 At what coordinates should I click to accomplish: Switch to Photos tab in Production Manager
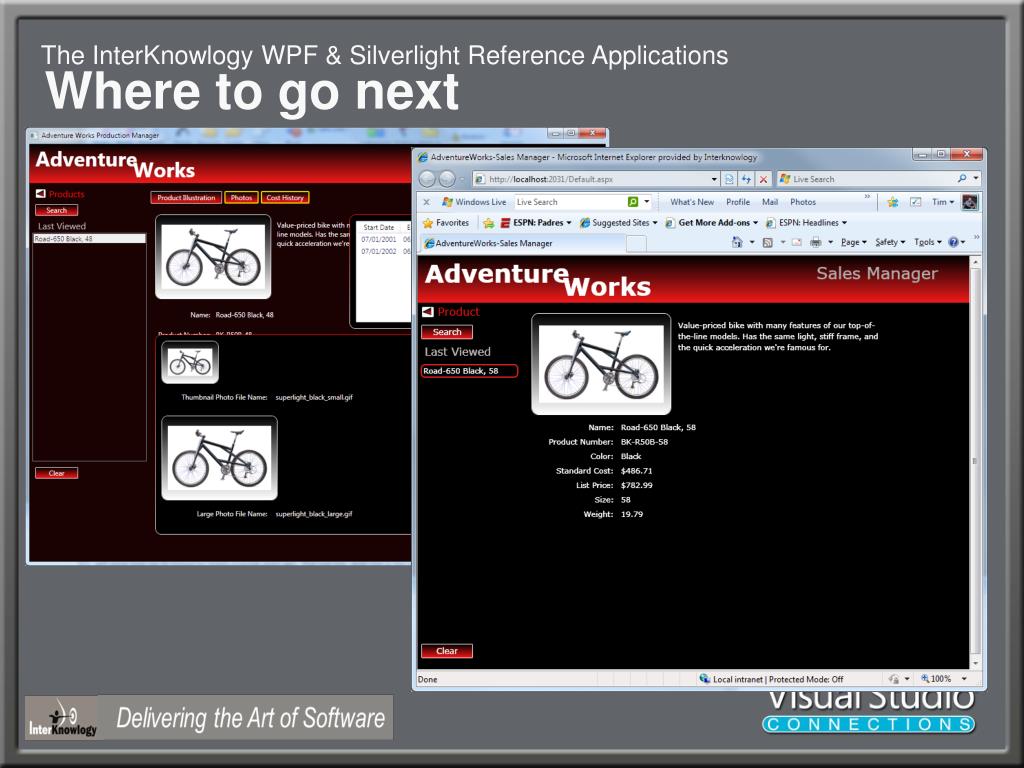tap(241, 197)
